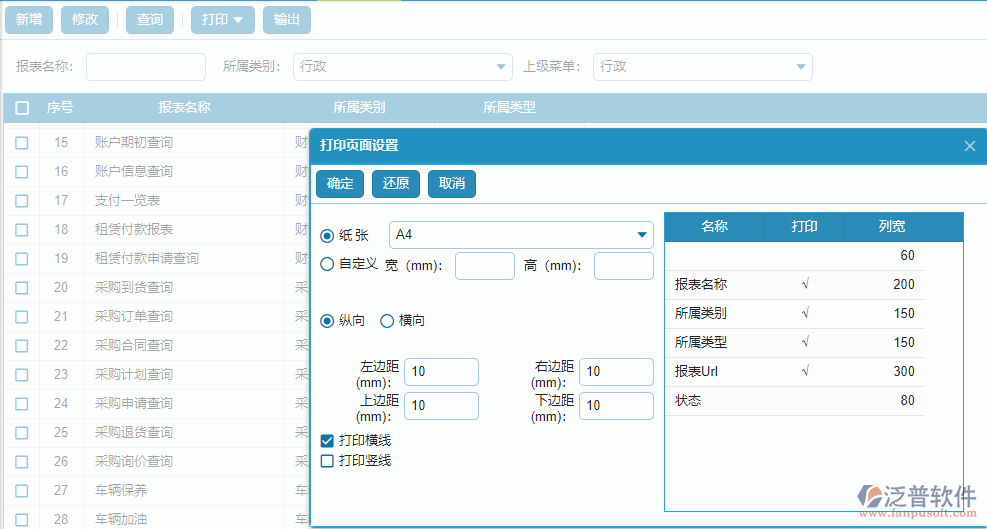Expand the 上级菜单 dropdown

point(801,67)
